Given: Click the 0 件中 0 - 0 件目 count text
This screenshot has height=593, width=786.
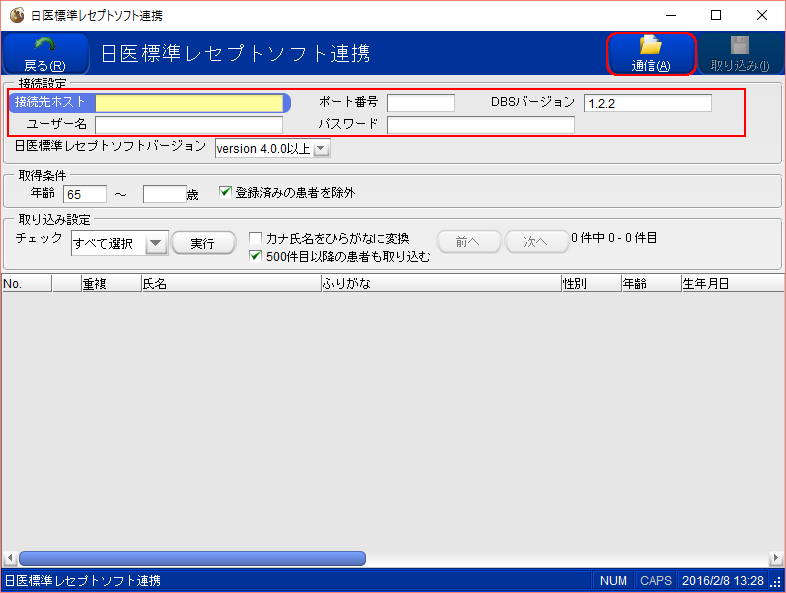Looking at the screenshot, I should (614, 238).
